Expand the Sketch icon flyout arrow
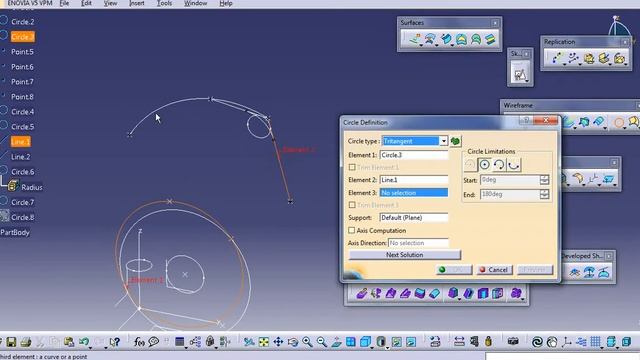This screenshot has height=360, width=640. pyautogui.click(x=527, y=81)
